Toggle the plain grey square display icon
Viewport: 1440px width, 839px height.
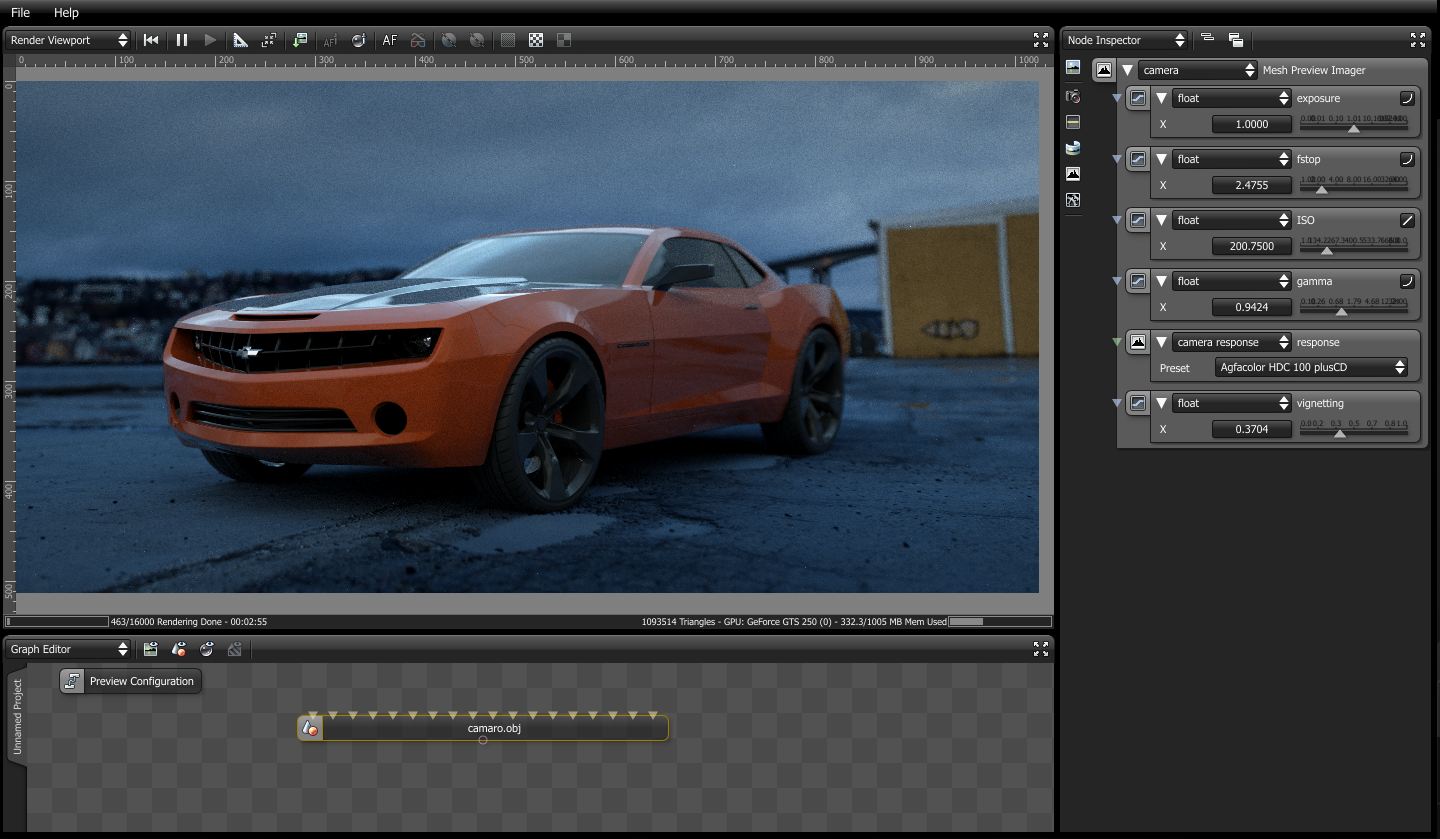(508, 40)
